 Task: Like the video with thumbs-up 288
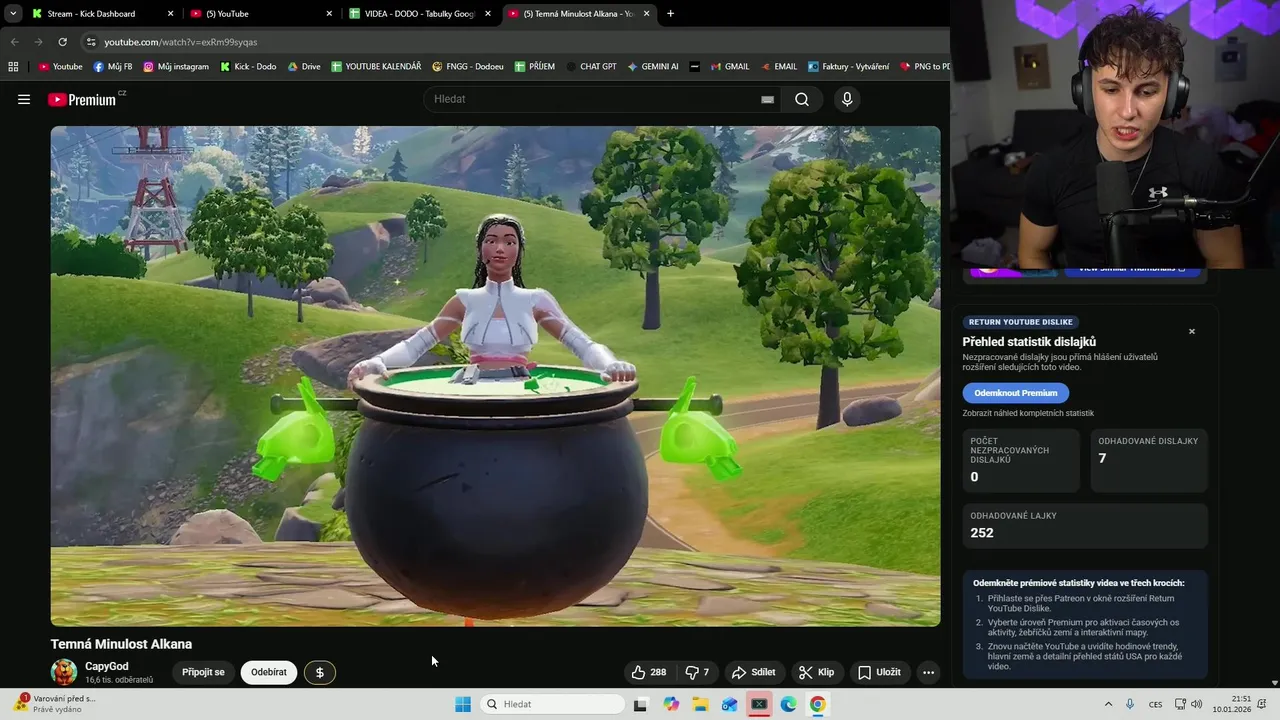(x=649, y=672)
